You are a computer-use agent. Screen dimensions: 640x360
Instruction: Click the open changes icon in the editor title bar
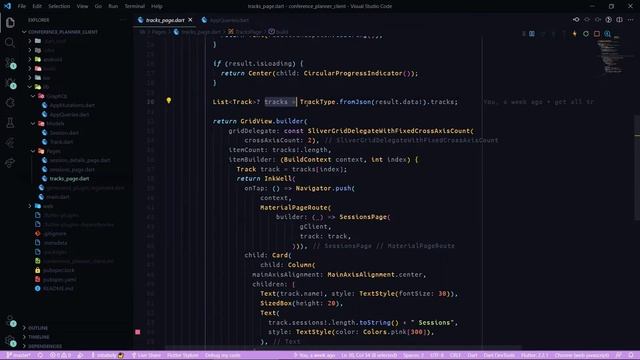pos(576,20)
